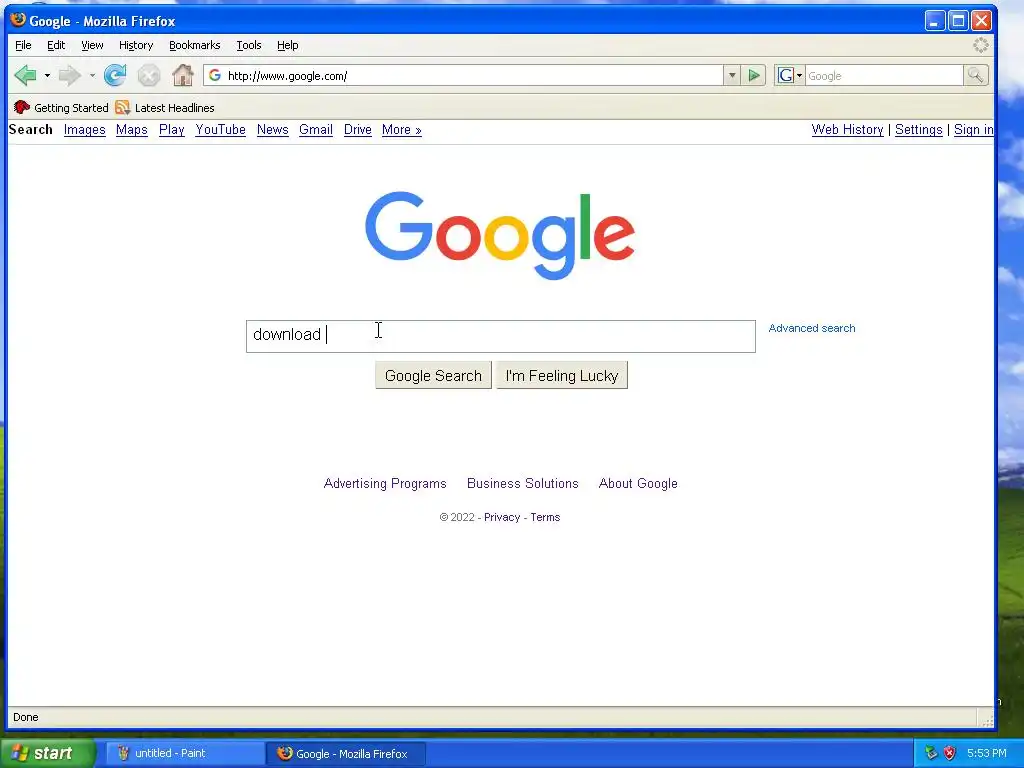Open the Privacy link
Viewport: 1024px width, 768px height.
502,517
